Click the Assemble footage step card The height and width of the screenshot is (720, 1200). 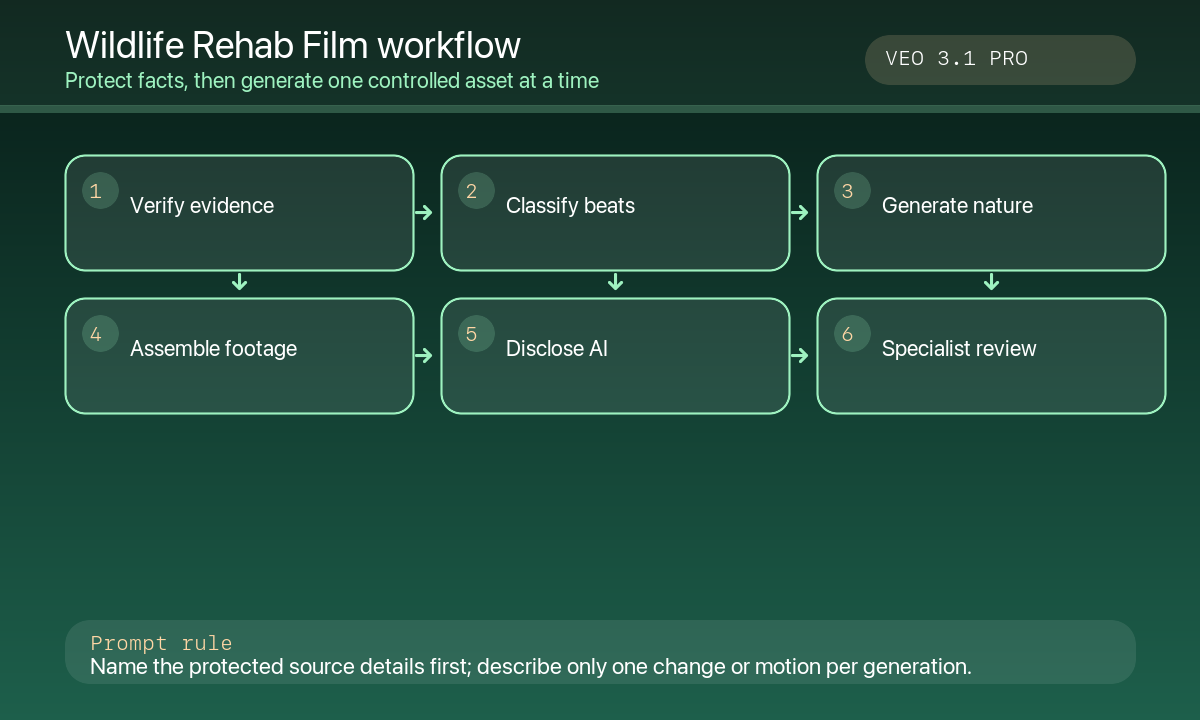click(x=239, y=356)
